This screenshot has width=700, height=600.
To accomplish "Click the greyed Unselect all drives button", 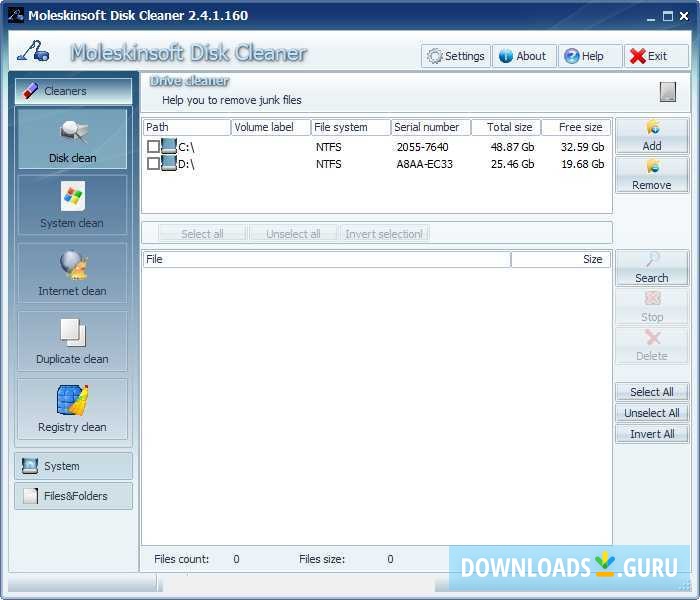I will click(x=293, y=233).
